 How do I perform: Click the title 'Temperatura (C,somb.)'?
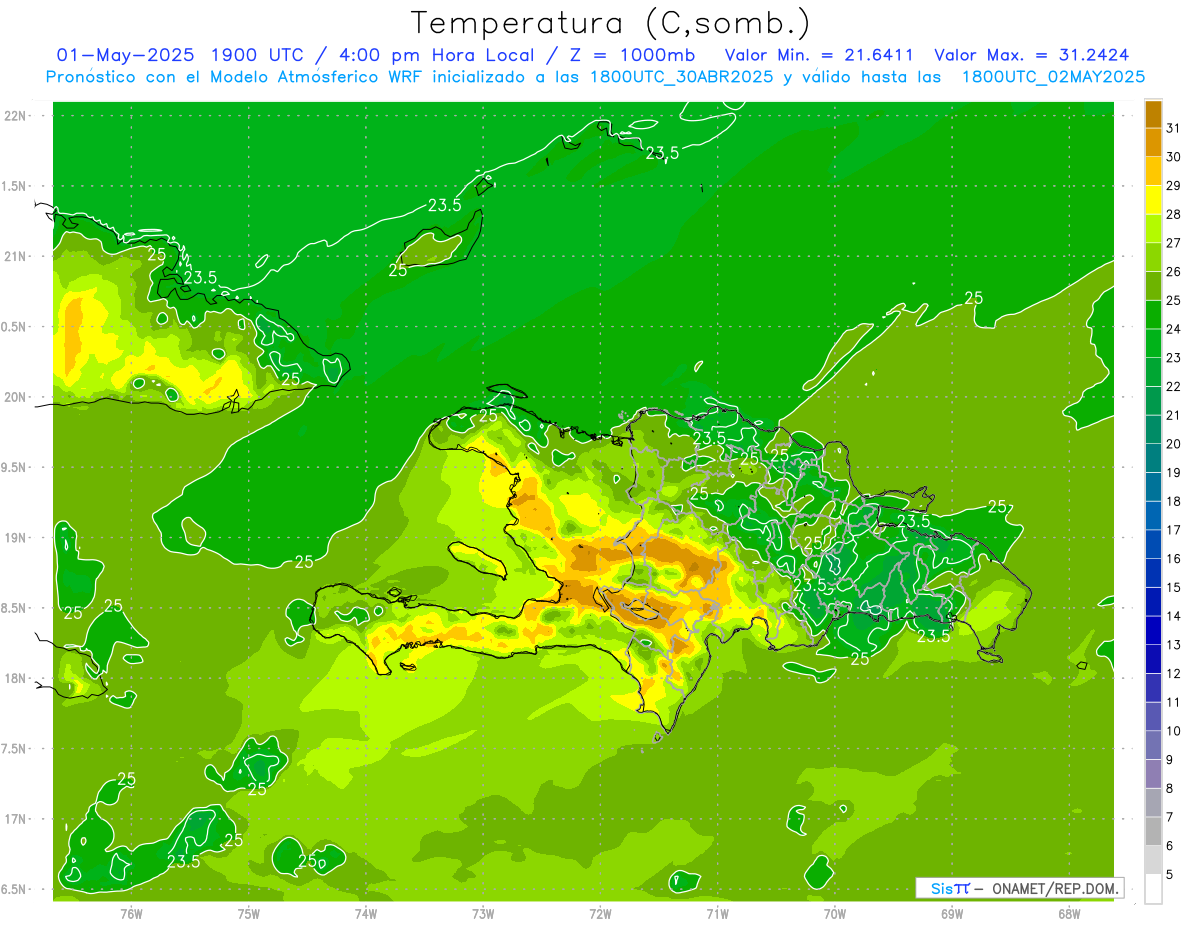(x=609, y=22)
